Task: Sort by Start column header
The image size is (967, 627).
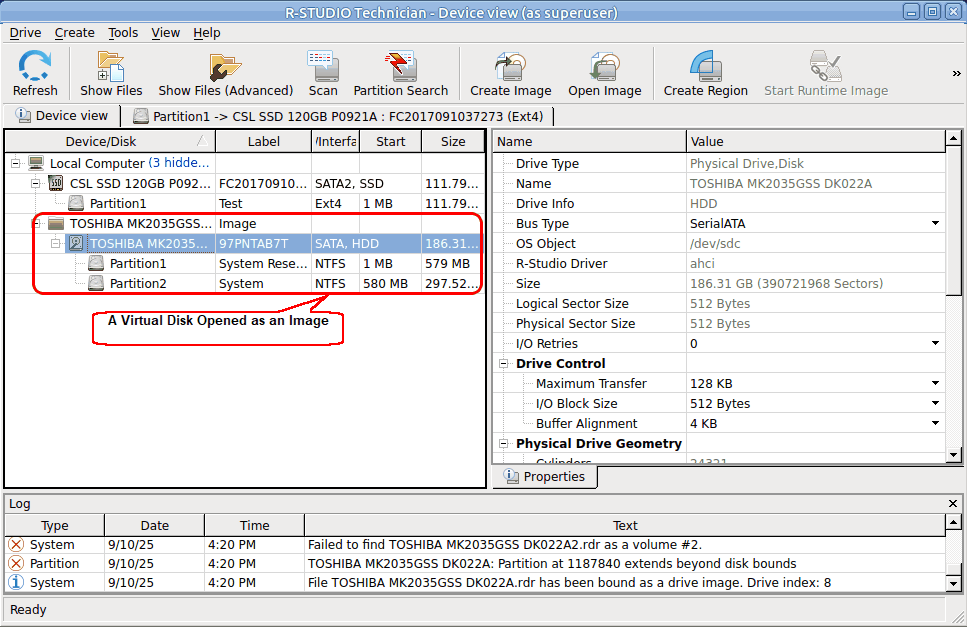Action: coord(390,142)
